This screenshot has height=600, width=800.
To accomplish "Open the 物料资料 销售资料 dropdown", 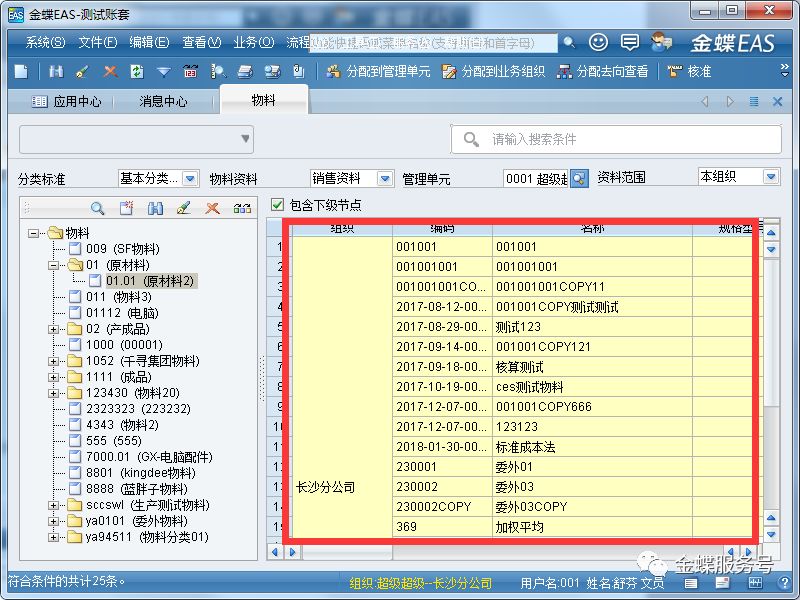I will click(385, 179).
